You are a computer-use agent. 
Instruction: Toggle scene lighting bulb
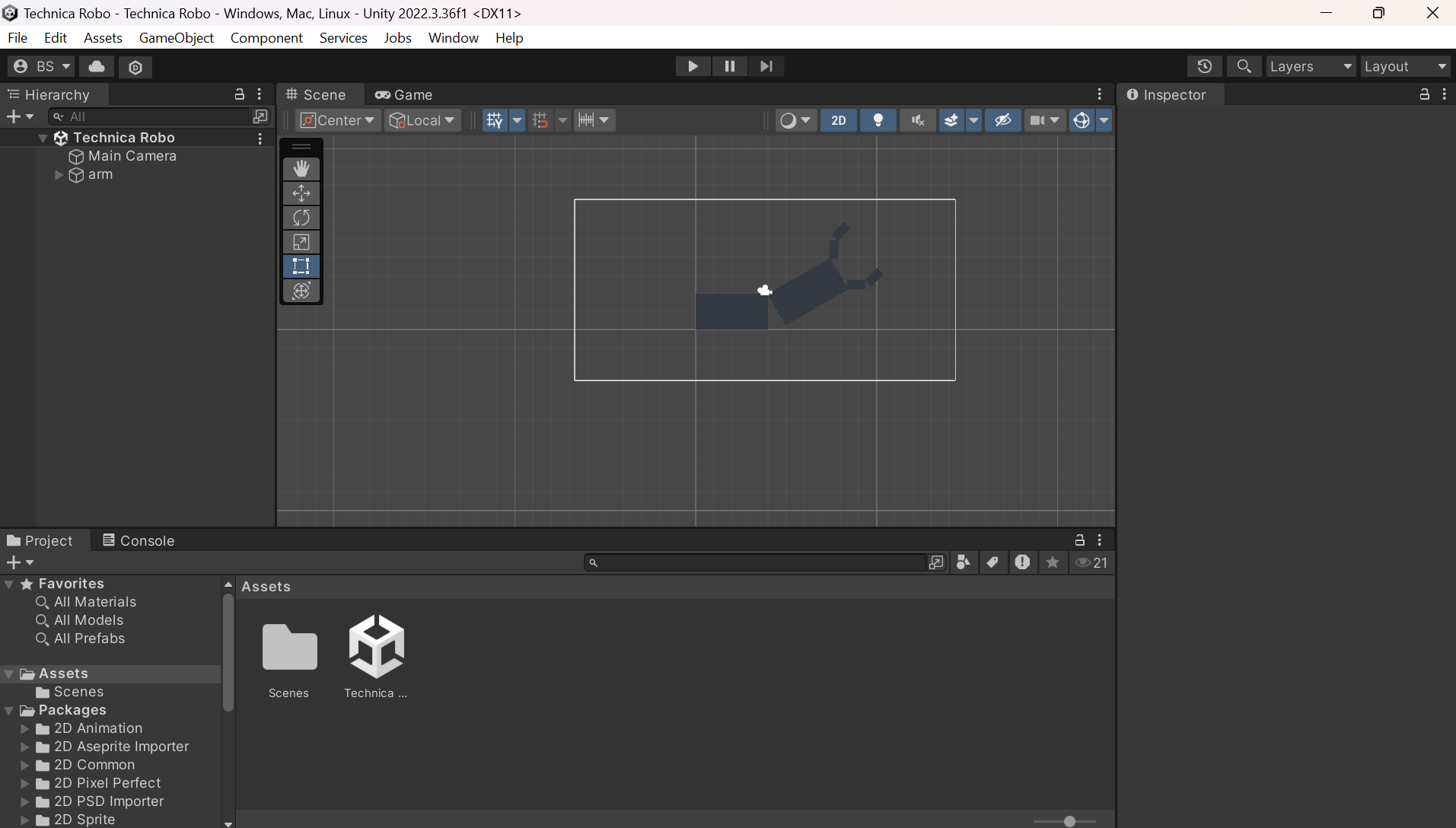878,120
